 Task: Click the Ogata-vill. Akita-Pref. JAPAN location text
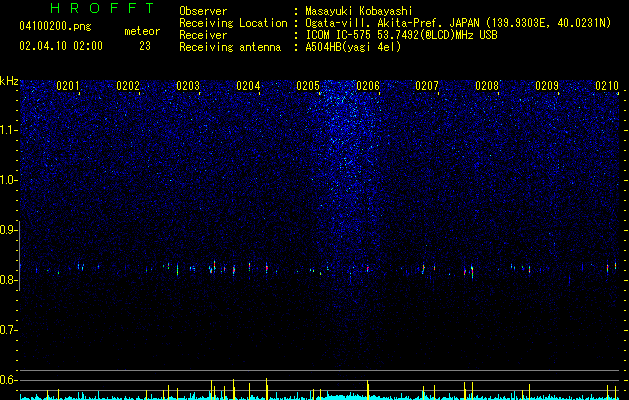pos(458,23)
